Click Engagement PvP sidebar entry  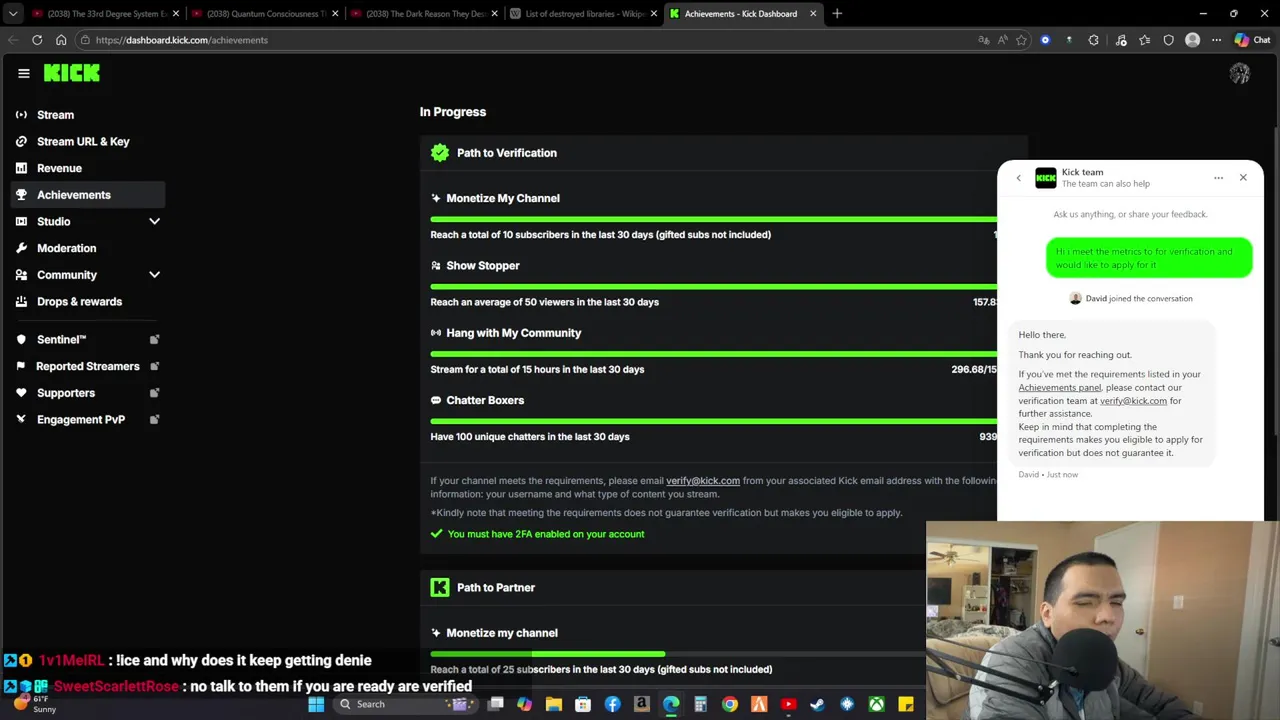pos(81,419)
